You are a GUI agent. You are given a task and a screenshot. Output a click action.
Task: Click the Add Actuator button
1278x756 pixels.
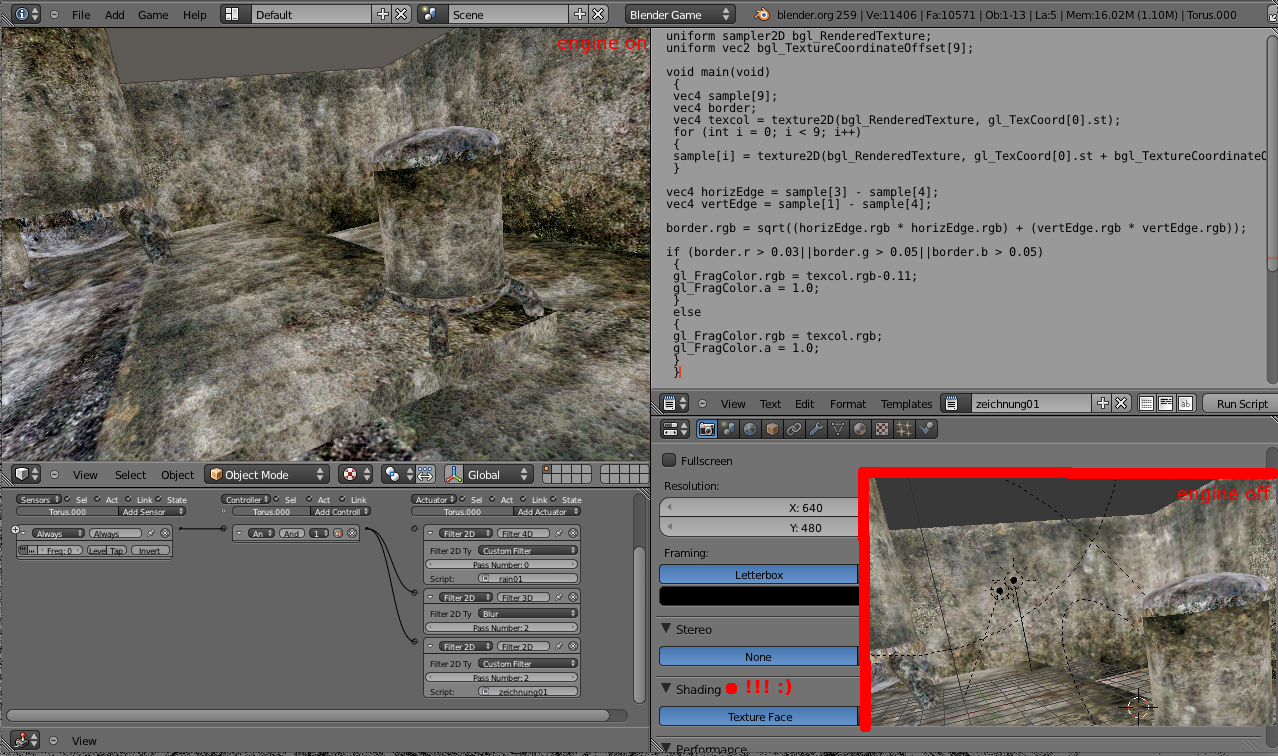pos(547,512)
